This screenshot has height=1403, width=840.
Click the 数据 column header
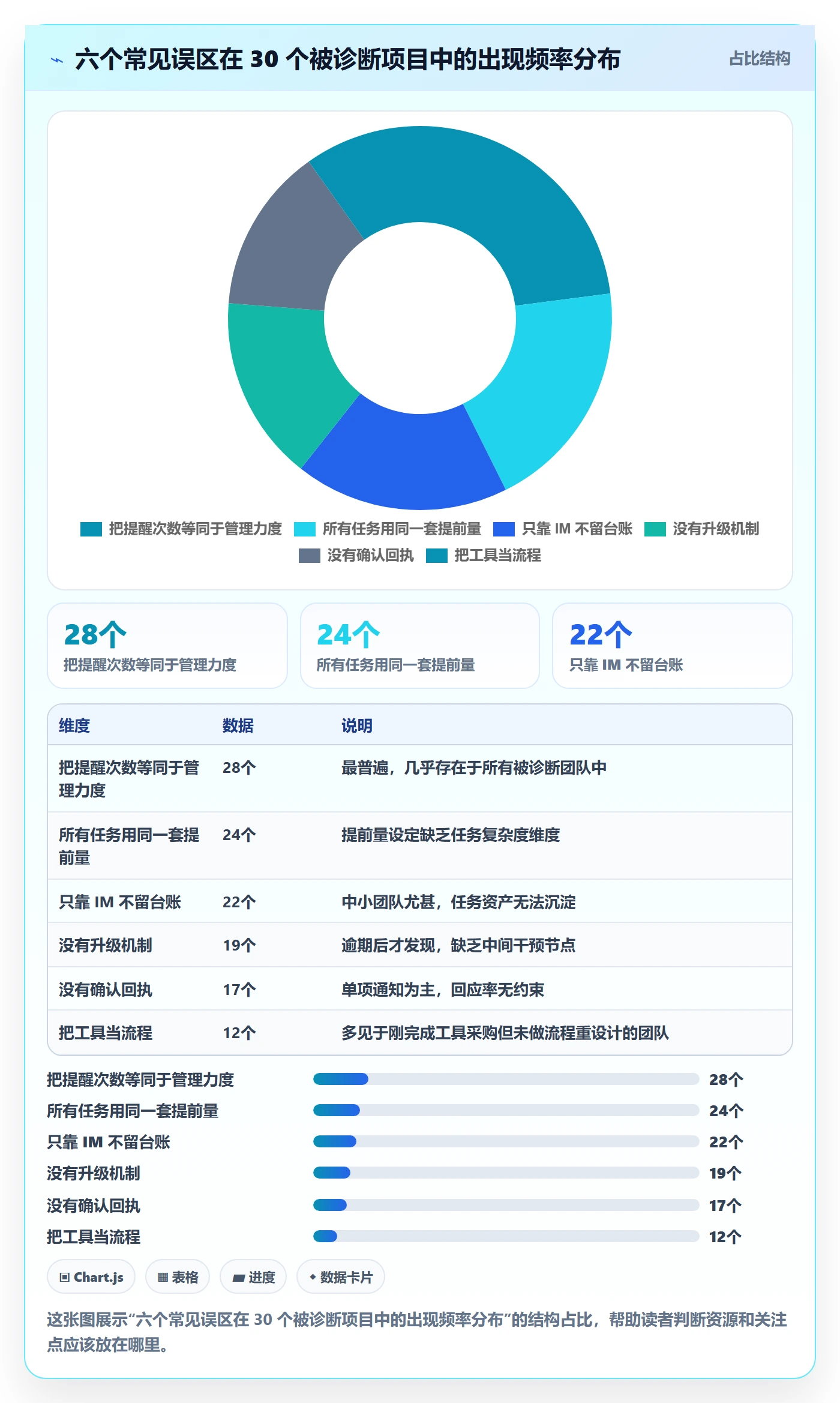click(x=238, y=726)
